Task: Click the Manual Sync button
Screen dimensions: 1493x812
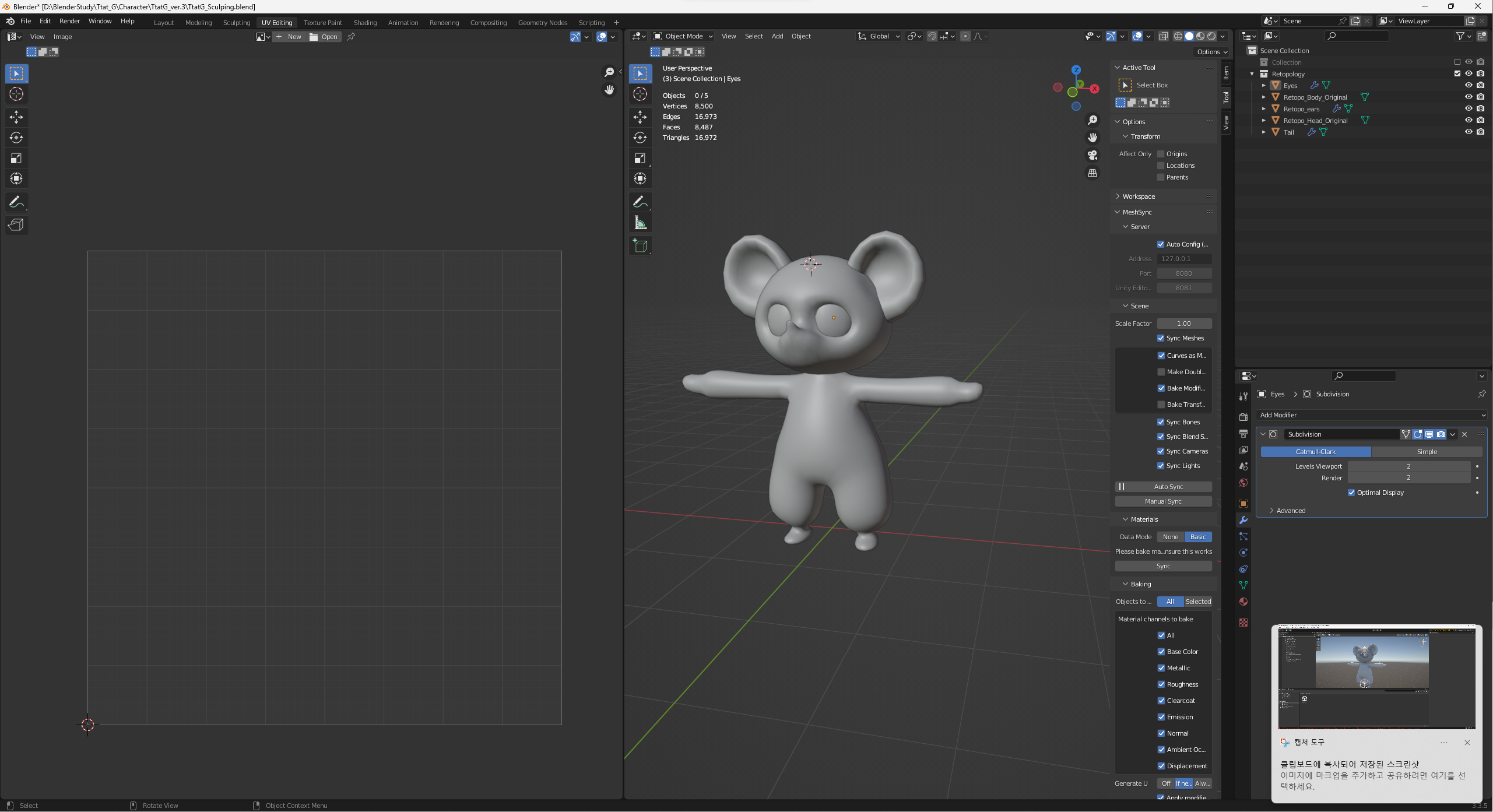Action: pos(1163,501)
